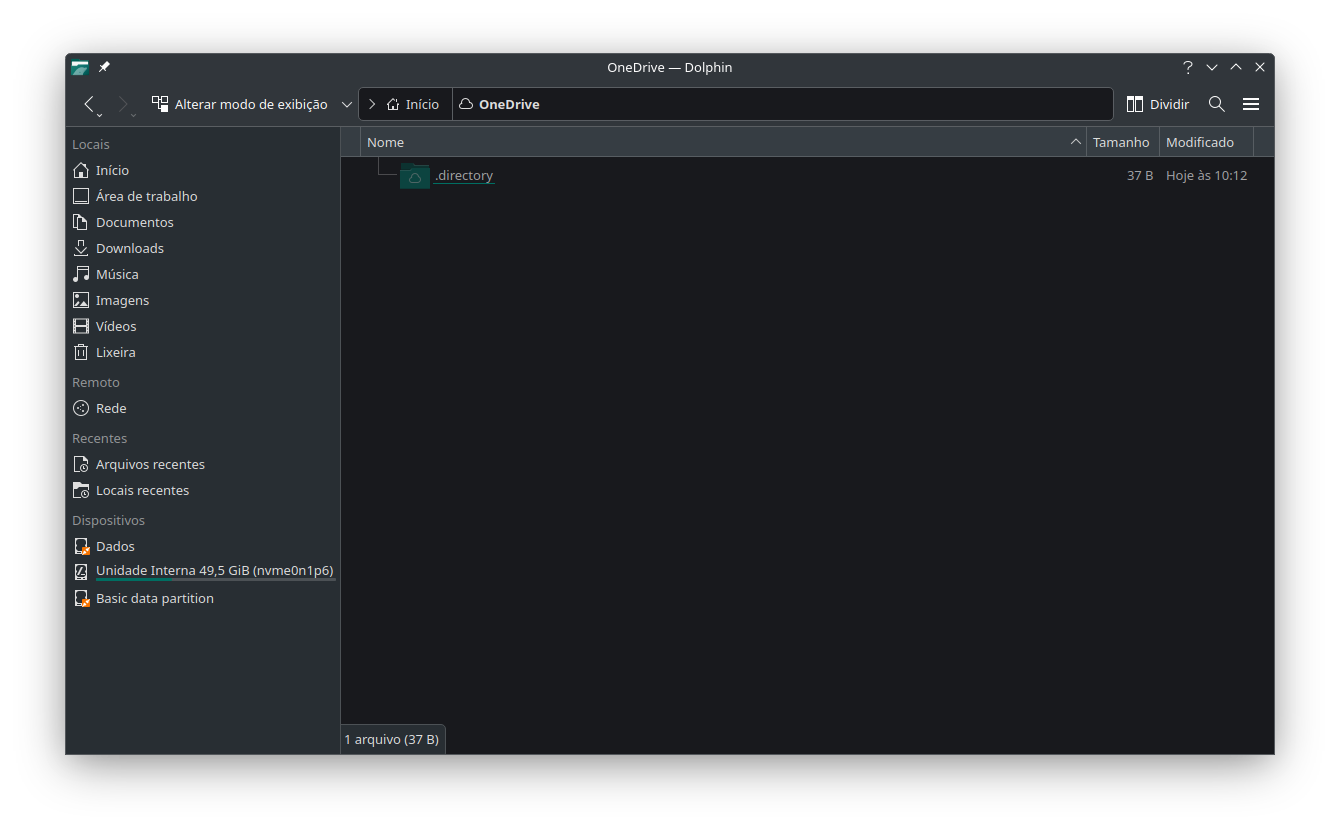Click the Alterar modo de exibição button
This screenshot has height=832, width=1340.
tap(240, 104)
